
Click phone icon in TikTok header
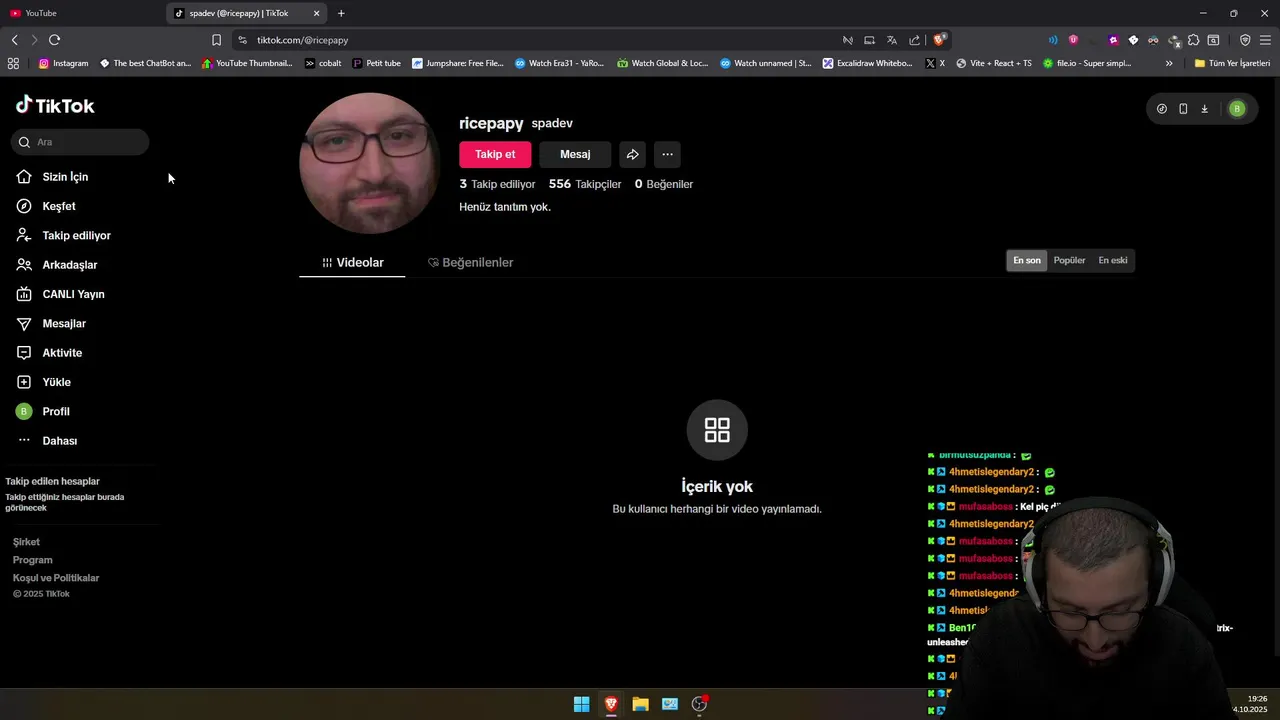click(1183, 109)
